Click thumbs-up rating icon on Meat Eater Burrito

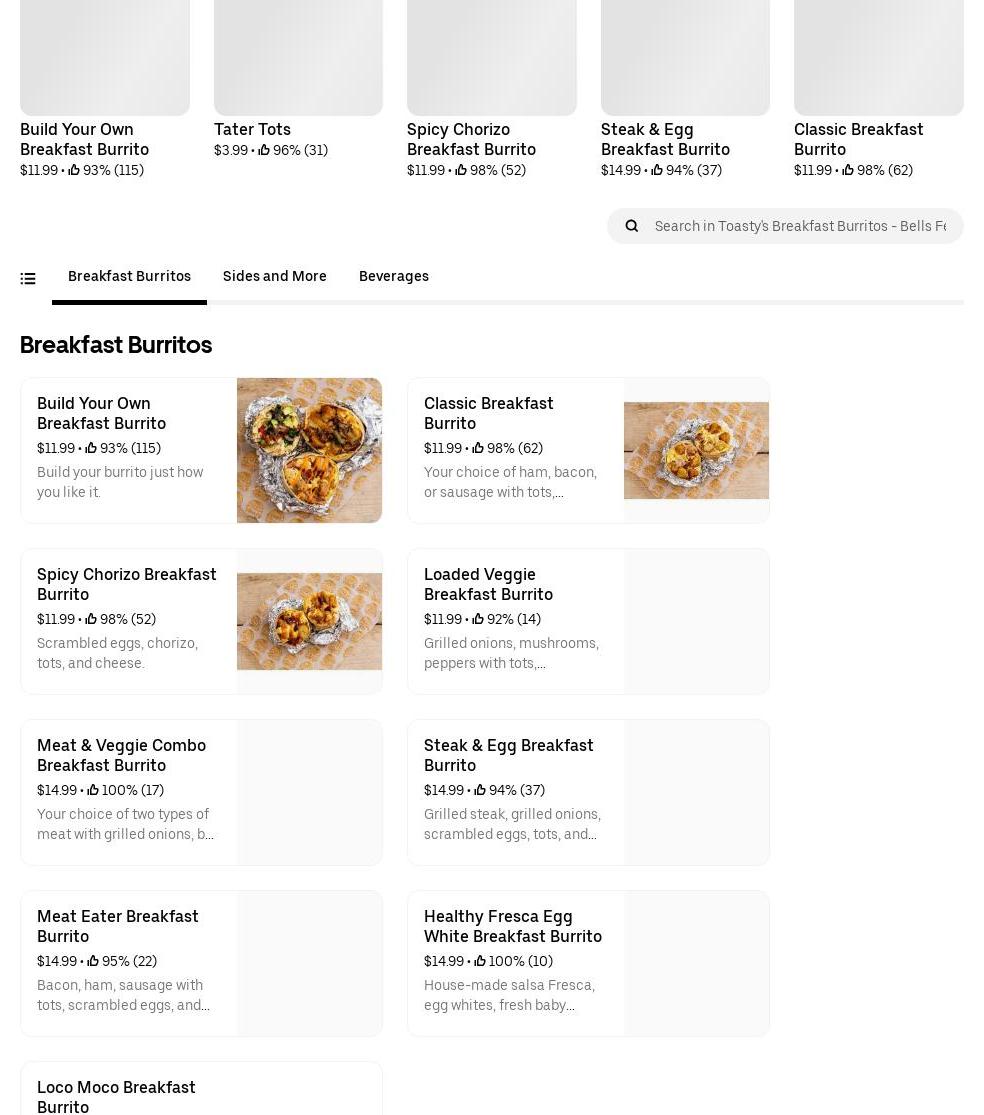click(x=93, y=961)
